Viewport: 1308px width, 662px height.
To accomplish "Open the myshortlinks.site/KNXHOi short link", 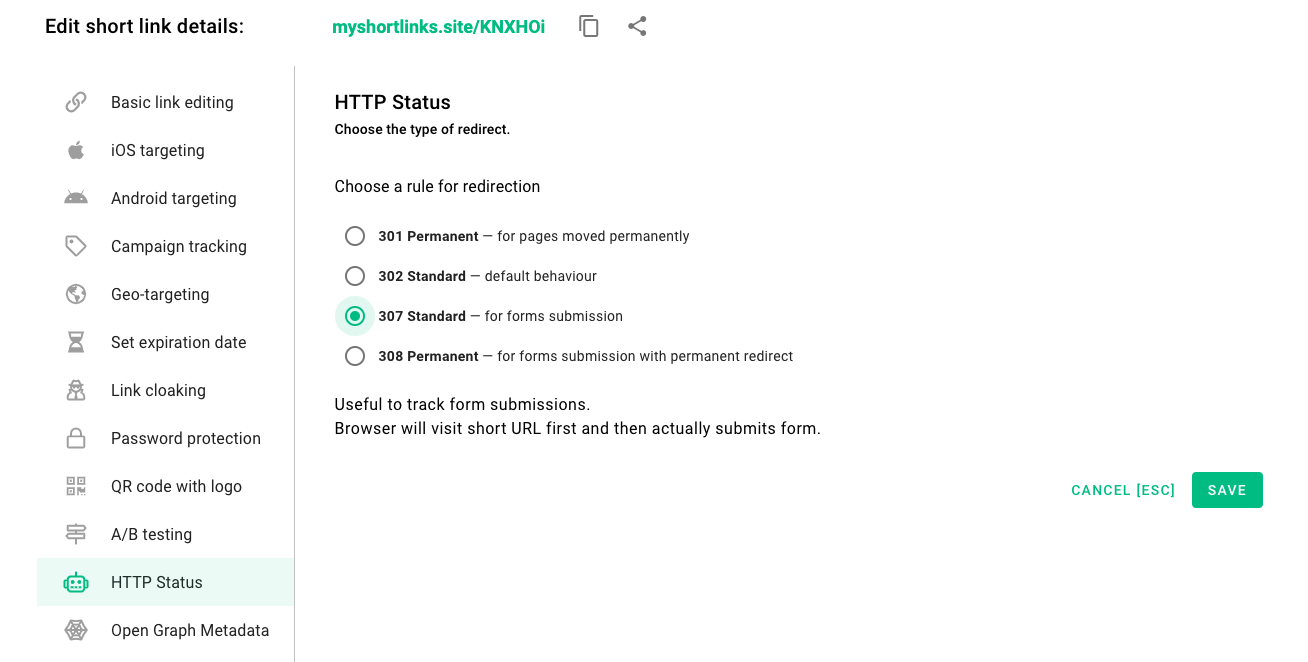I will pyautogui.click(x=438, y=27).
